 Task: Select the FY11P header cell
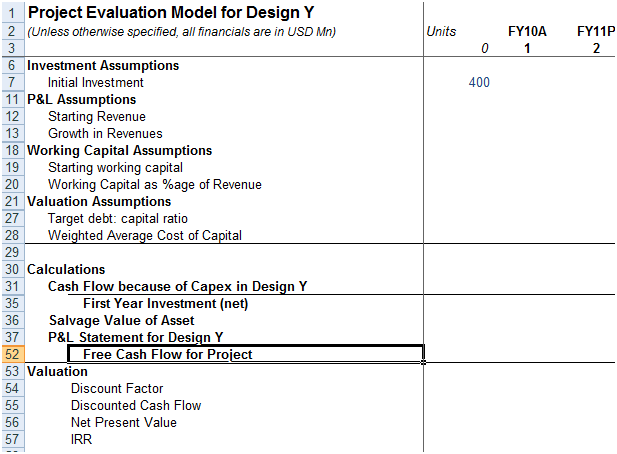(596, 31)
